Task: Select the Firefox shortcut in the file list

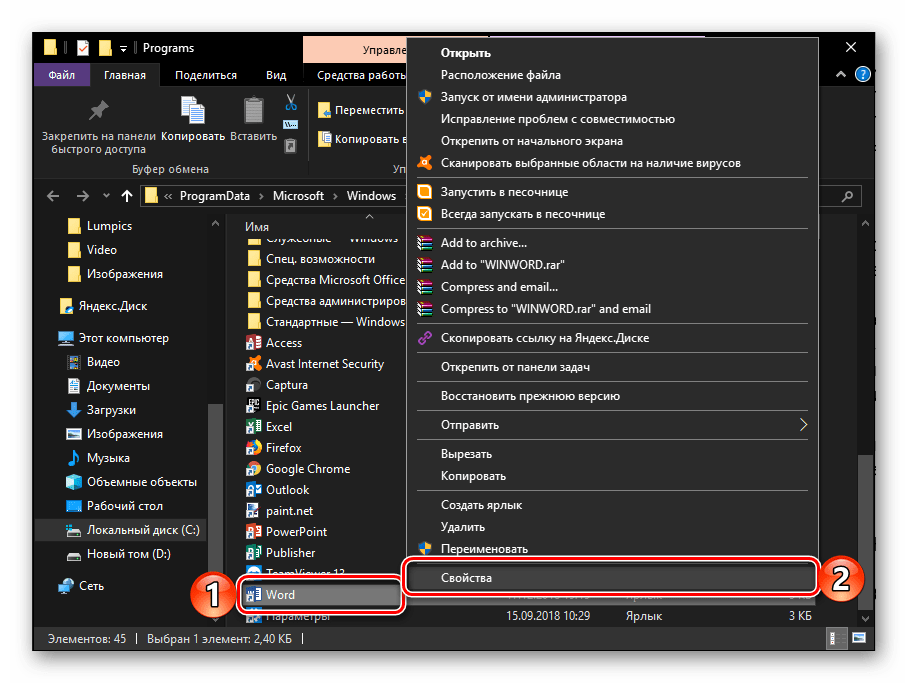Action: [x=253, y=447]
